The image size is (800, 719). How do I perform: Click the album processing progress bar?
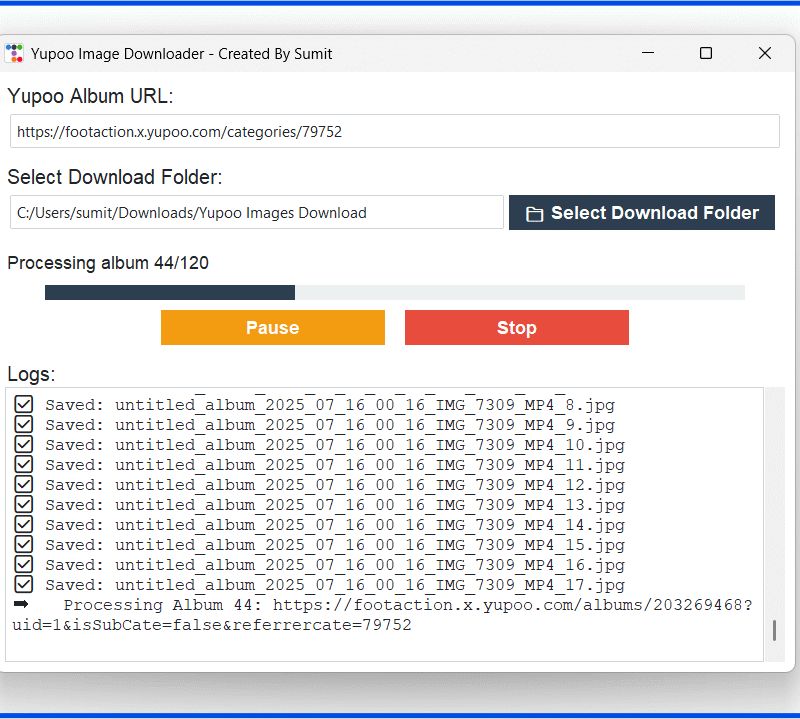click(x=394, y=292)
